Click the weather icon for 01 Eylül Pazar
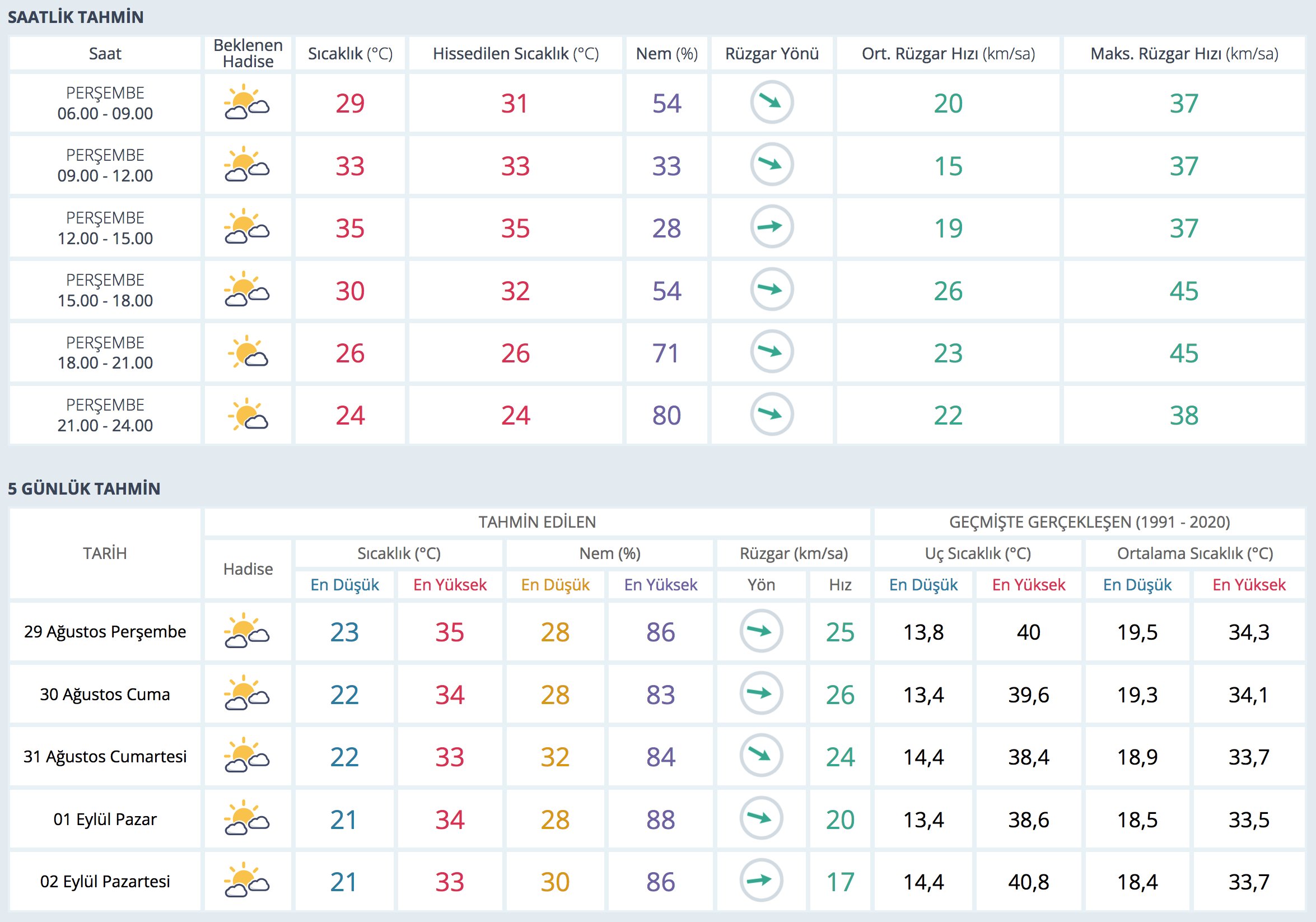The height and width of the screenshot is (922, 1316). click(x=247, y=818)
